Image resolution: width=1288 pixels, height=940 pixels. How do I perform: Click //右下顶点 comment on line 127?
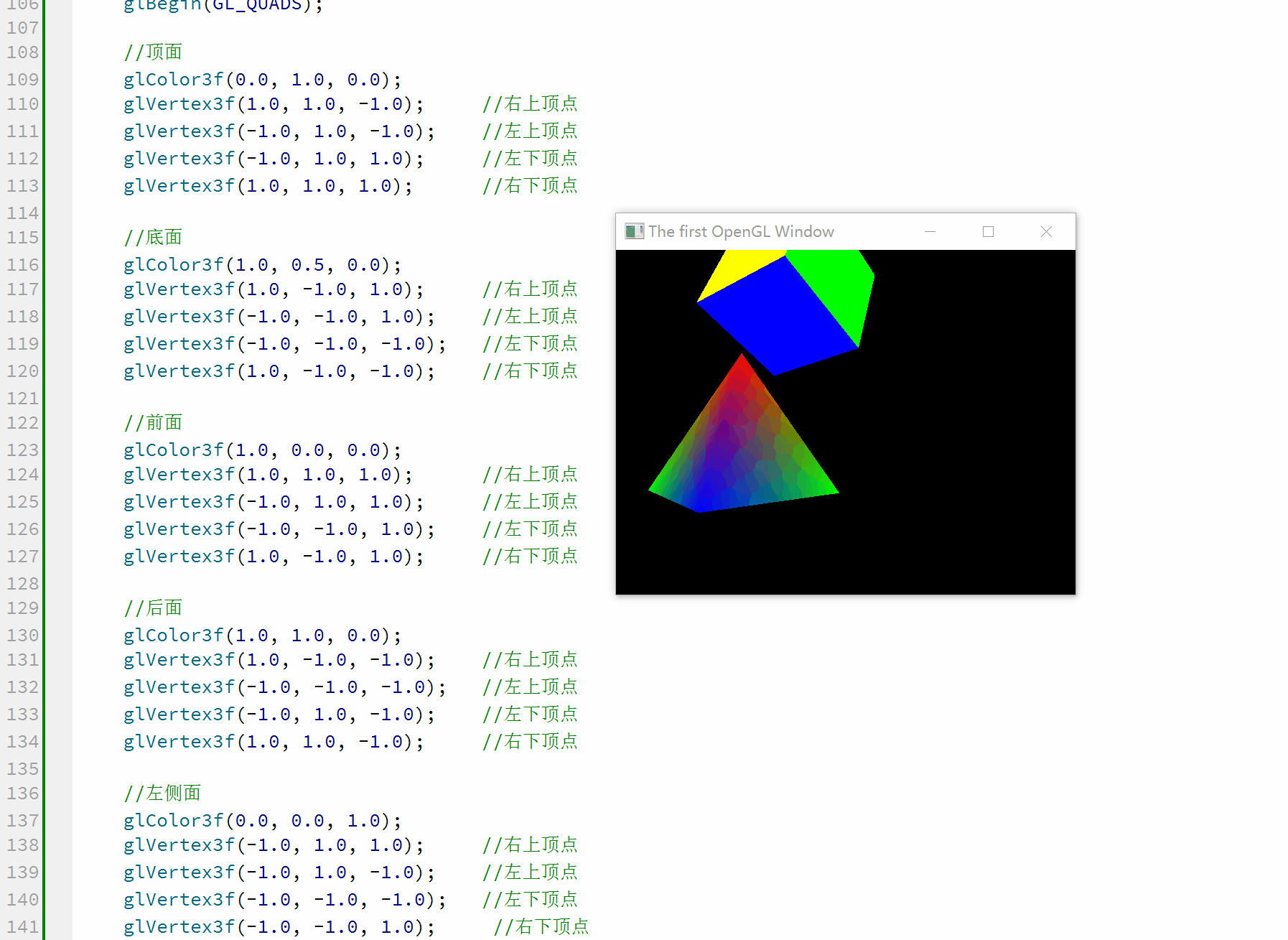click(530, 556)
